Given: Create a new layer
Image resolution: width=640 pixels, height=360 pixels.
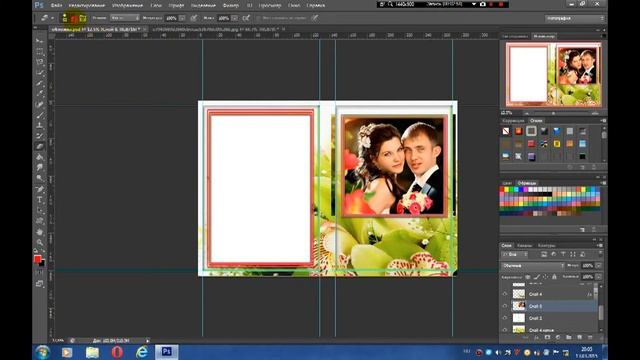Looking at the screenshot, I should pyautogui.click(x=579, y=338).
